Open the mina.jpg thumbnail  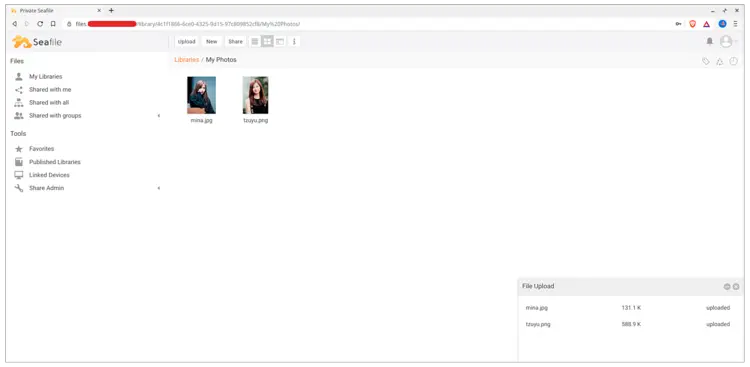point(201,95)
